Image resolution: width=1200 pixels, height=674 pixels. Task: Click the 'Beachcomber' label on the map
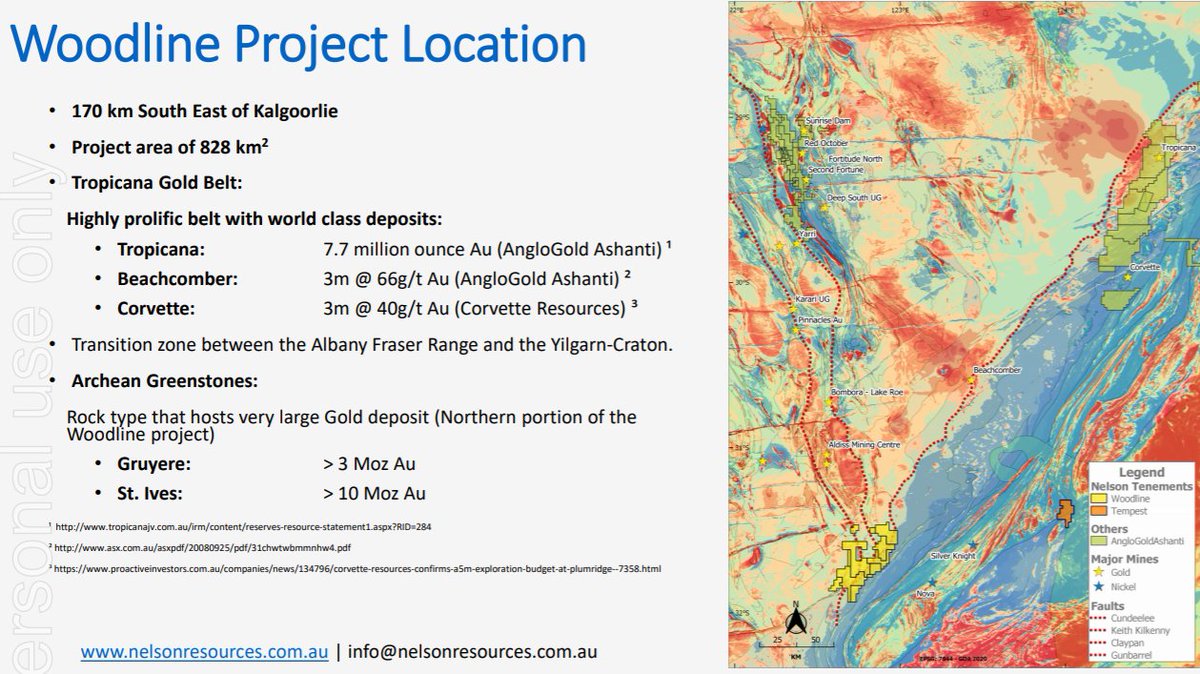(997, 370)
